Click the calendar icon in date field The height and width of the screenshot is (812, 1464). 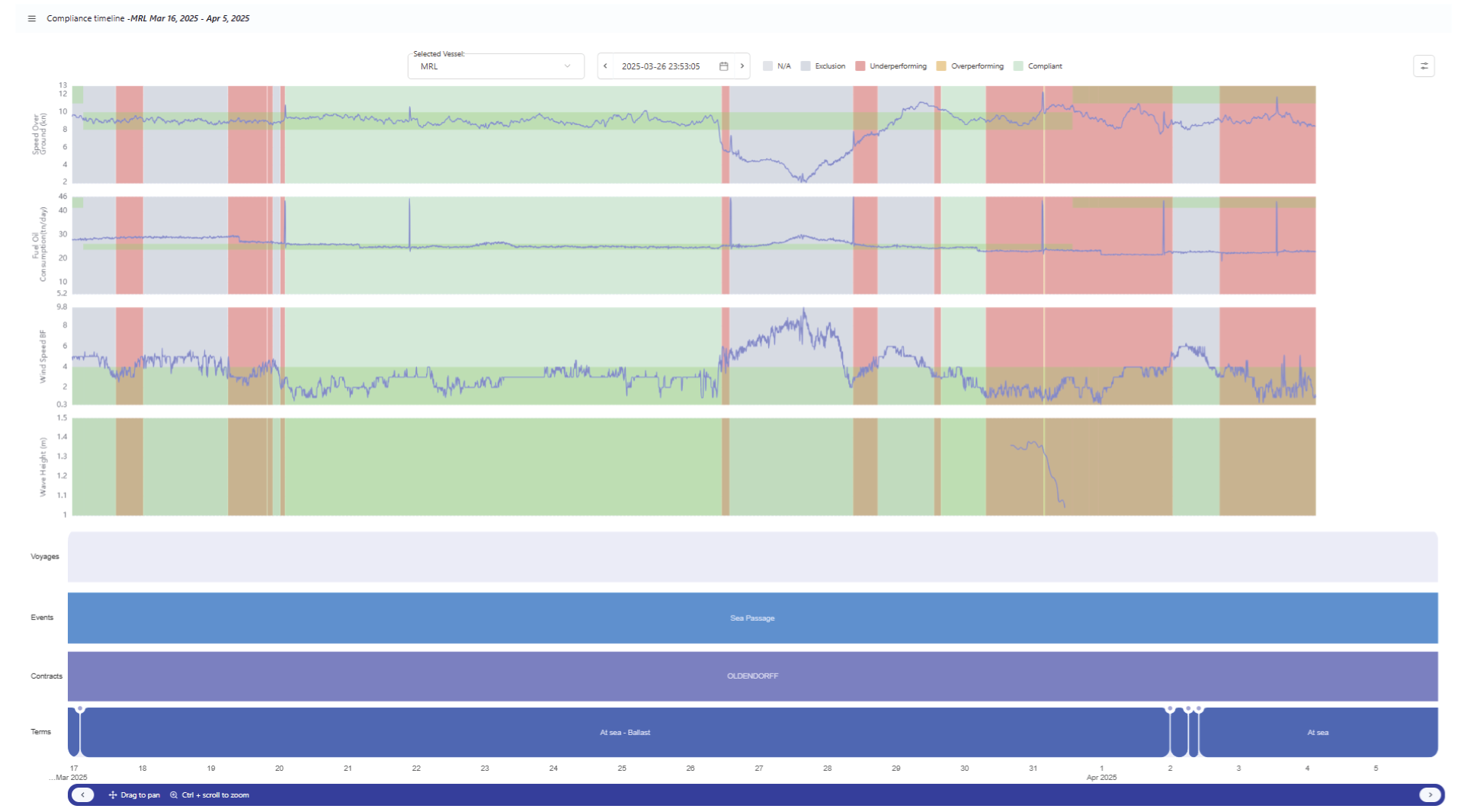click(x=724, y=66)
